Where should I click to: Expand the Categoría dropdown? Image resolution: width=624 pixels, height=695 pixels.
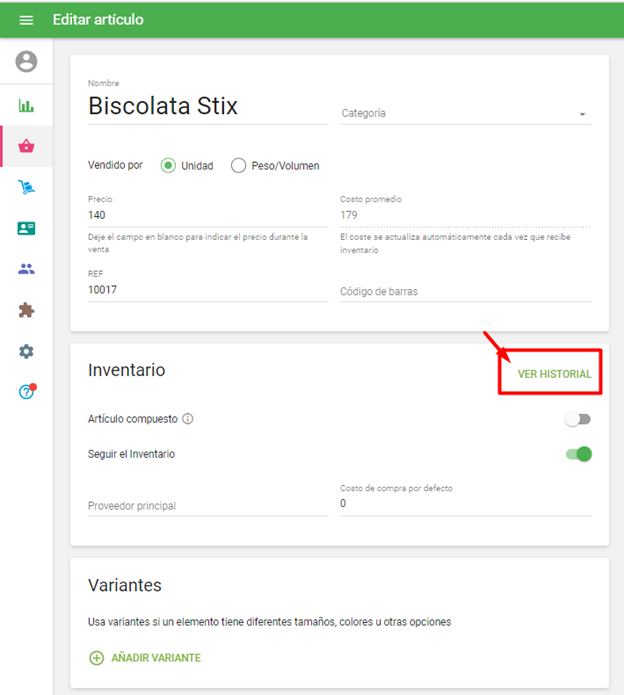click(466, 114)
